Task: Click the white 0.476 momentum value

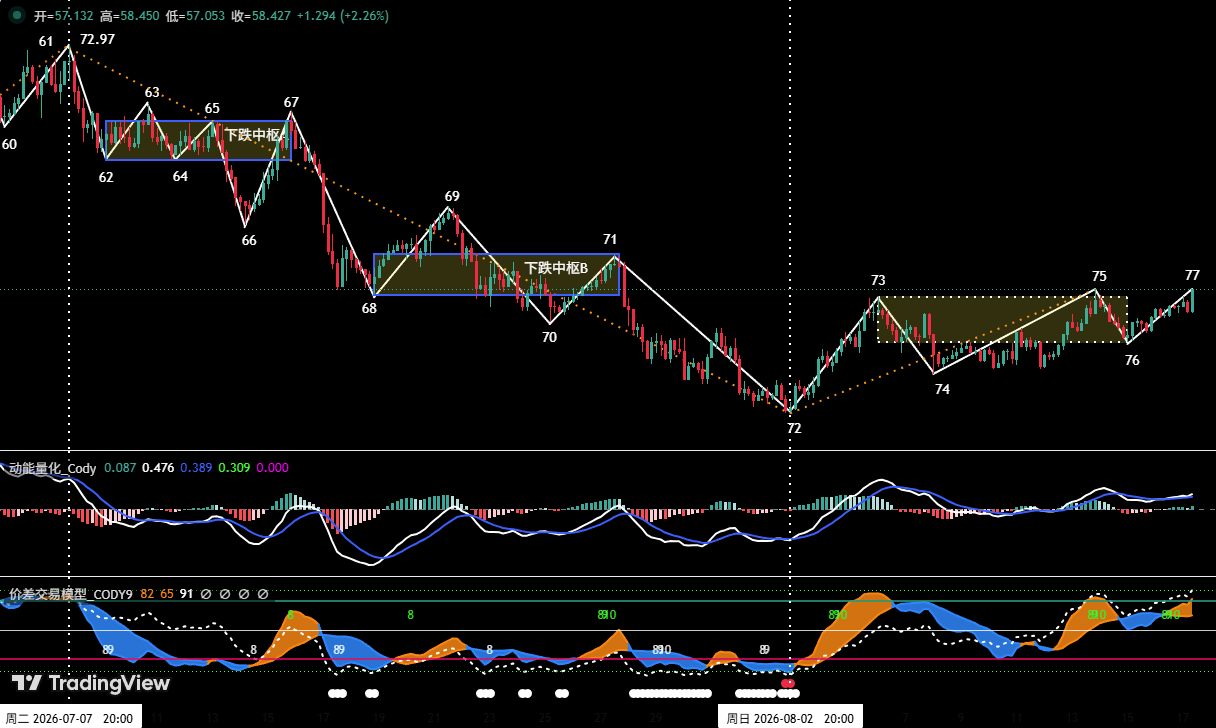Action: click(x=158, y=468)
